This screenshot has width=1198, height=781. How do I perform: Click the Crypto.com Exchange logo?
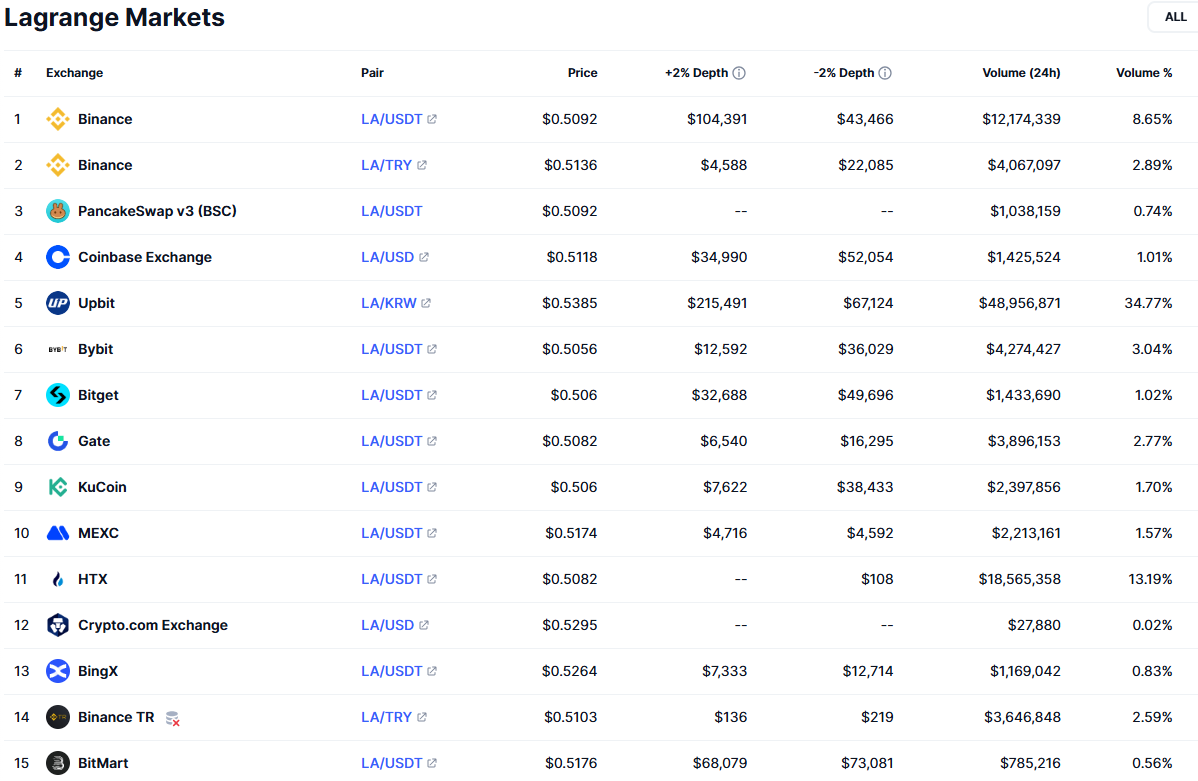click(x=57, y=625)
